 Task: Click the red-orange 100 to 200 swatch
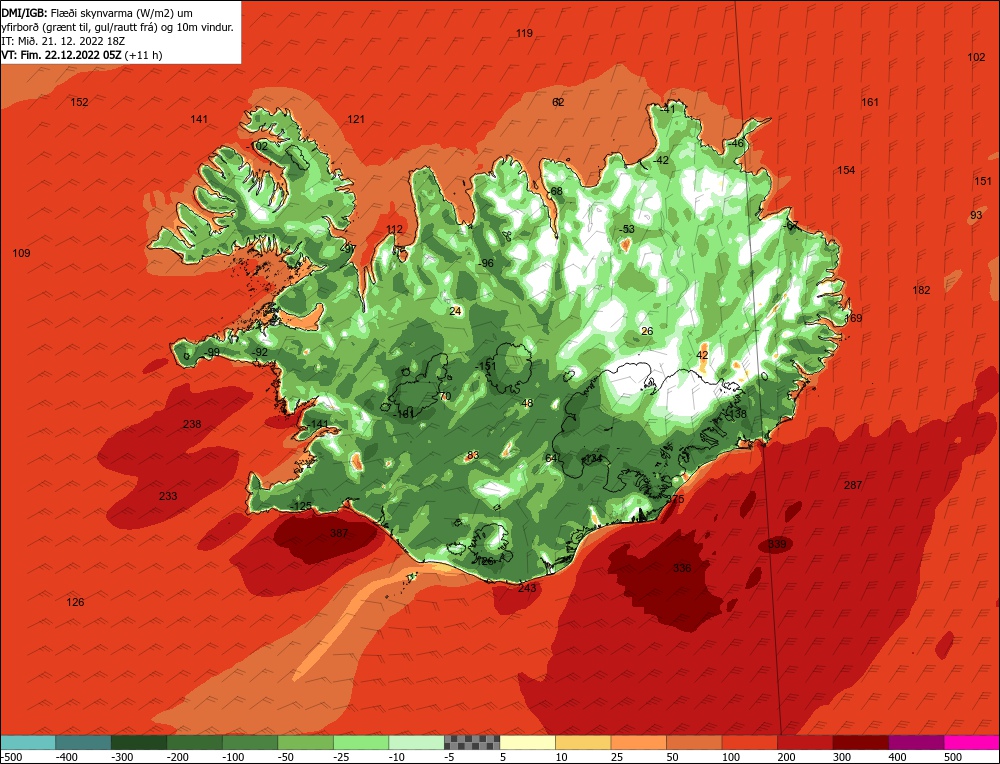tap(749, 742)
